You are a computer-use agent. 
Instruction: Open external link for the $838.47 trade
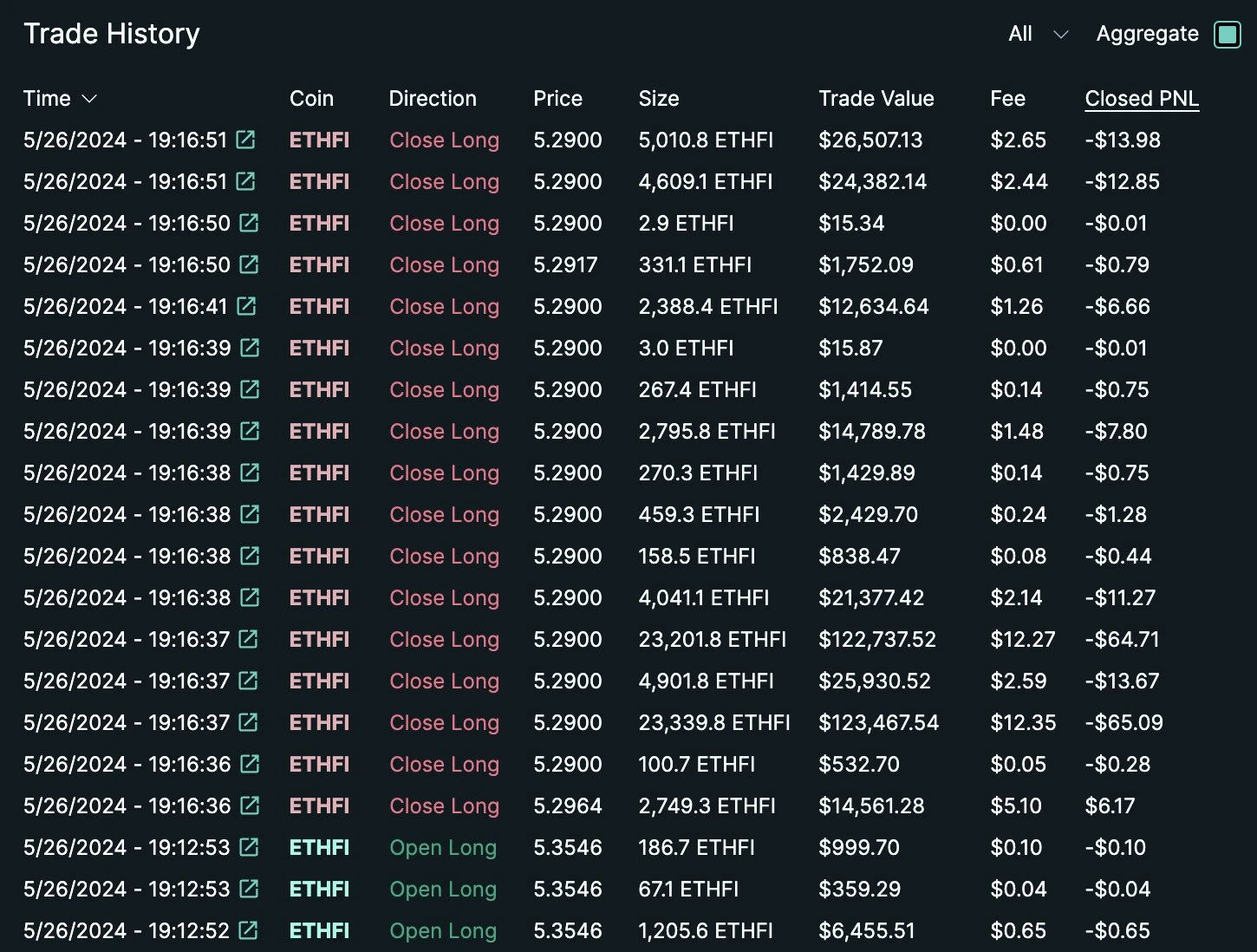coord(250,556)
